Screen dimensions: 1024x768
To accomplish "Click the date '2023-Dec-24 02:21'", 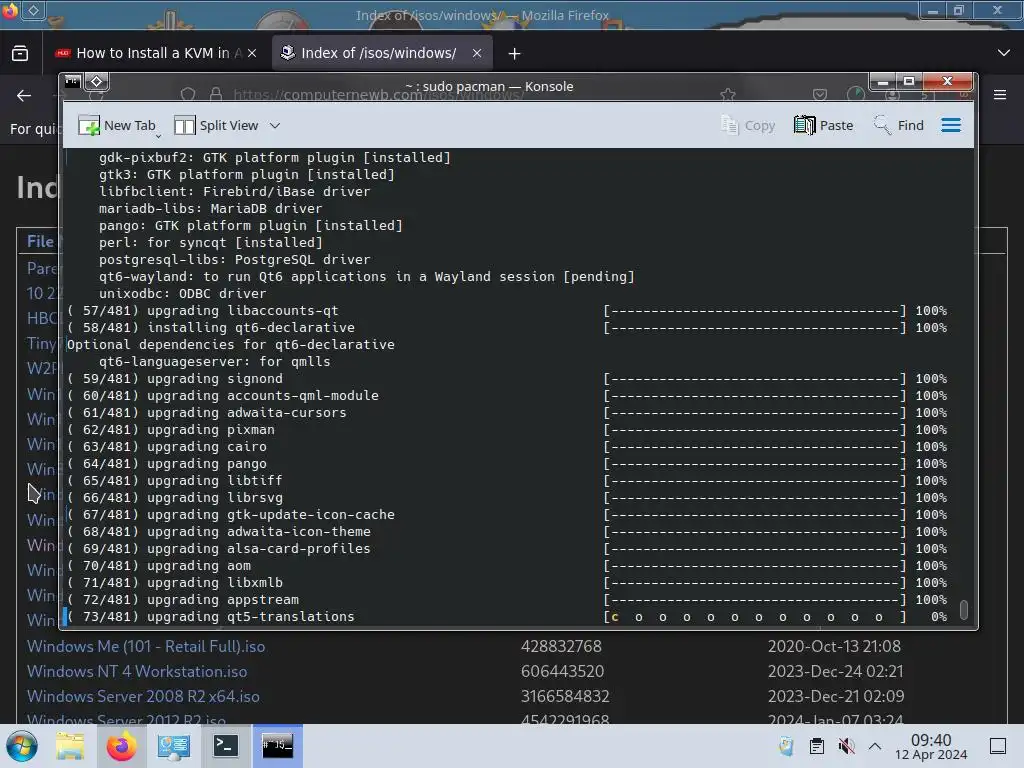I will tap(835, 671).
